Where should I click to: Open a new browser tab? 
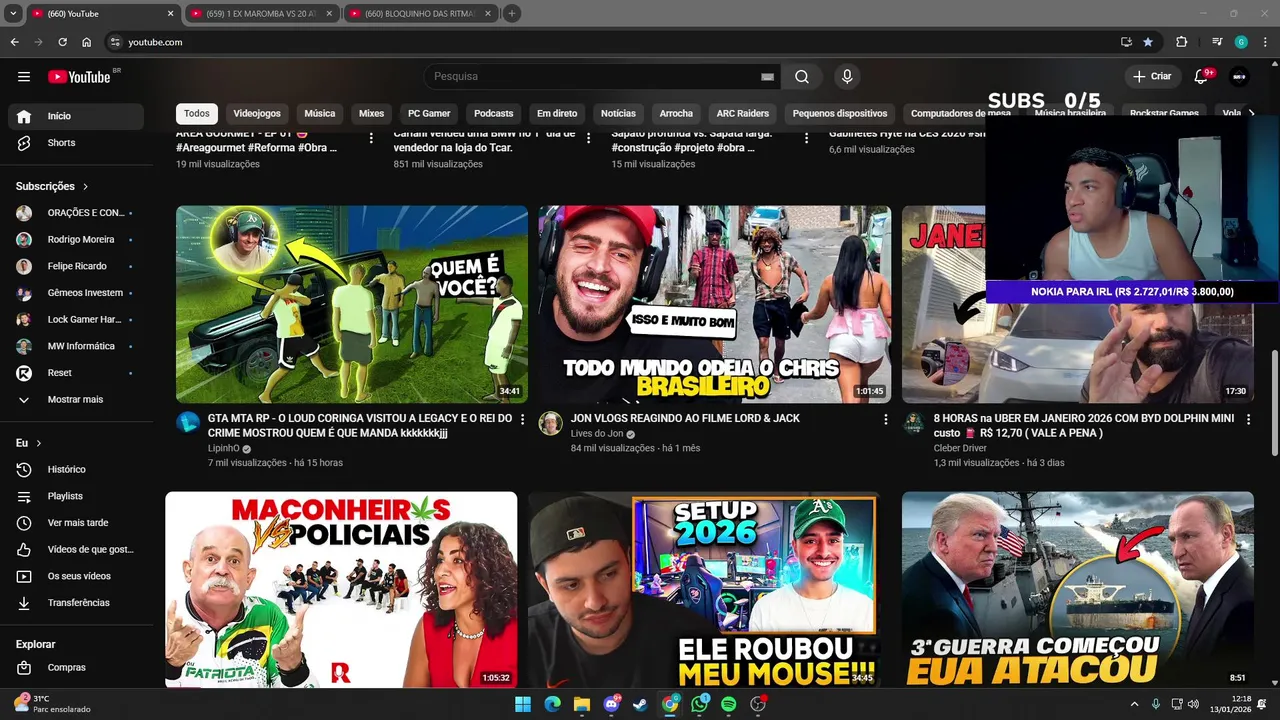coord(512,14)
